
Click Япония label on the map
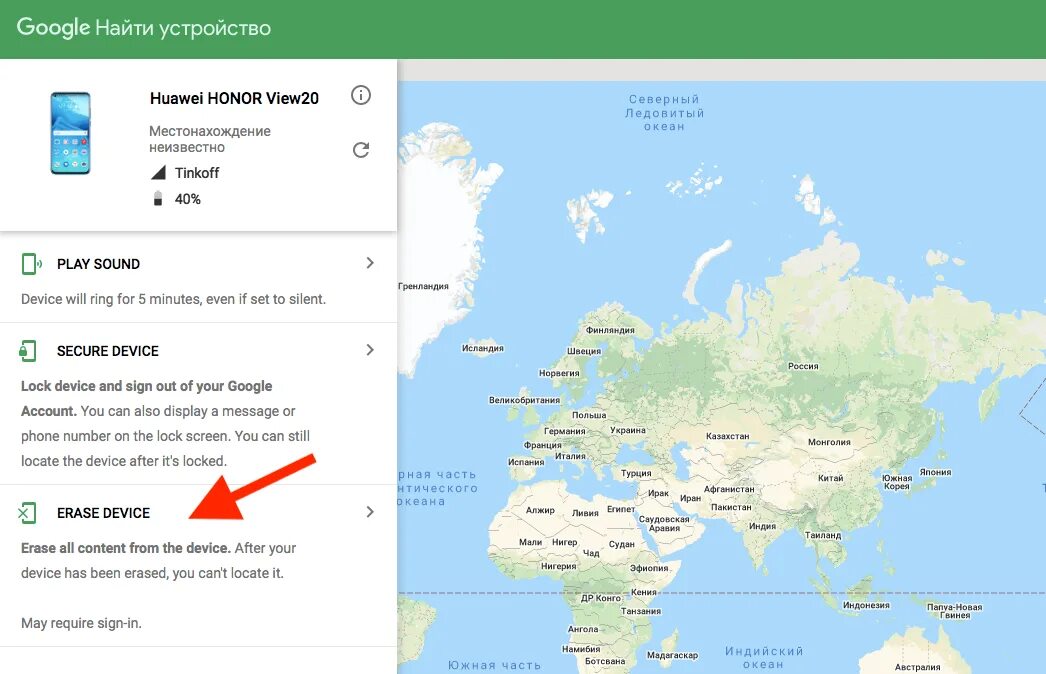coord(935,472)
